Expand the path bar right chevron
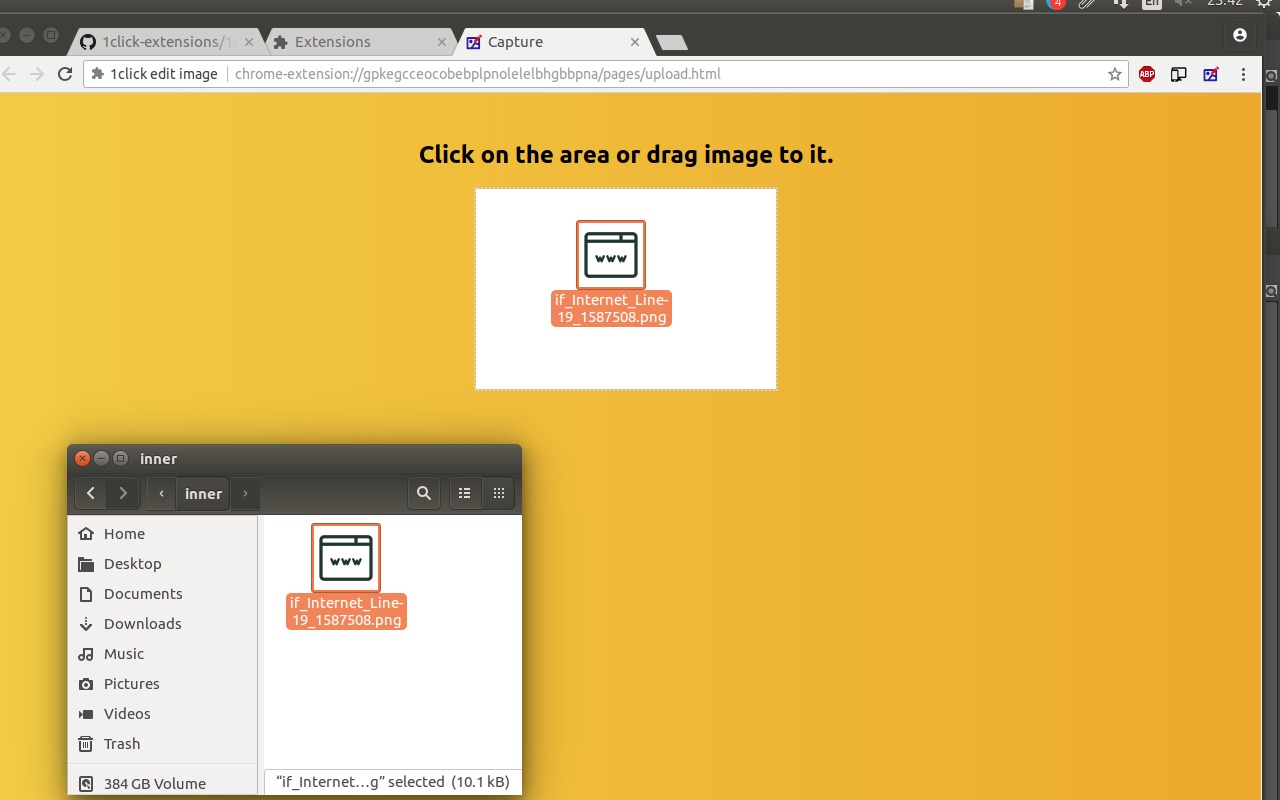 (245, 493)
